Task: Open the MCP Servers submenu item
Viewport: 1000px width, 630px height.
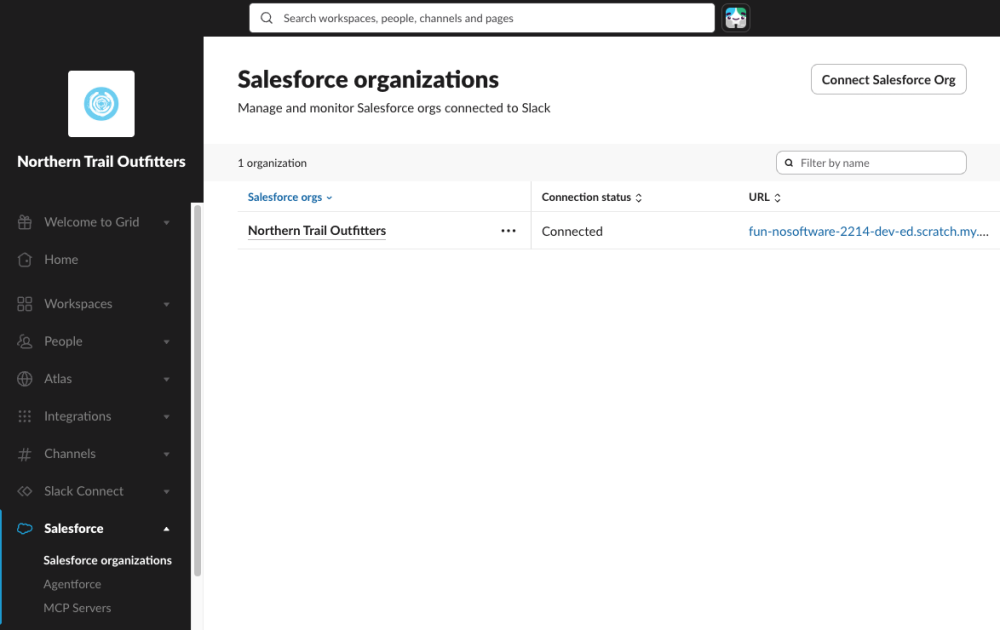Action: point(77,608)
